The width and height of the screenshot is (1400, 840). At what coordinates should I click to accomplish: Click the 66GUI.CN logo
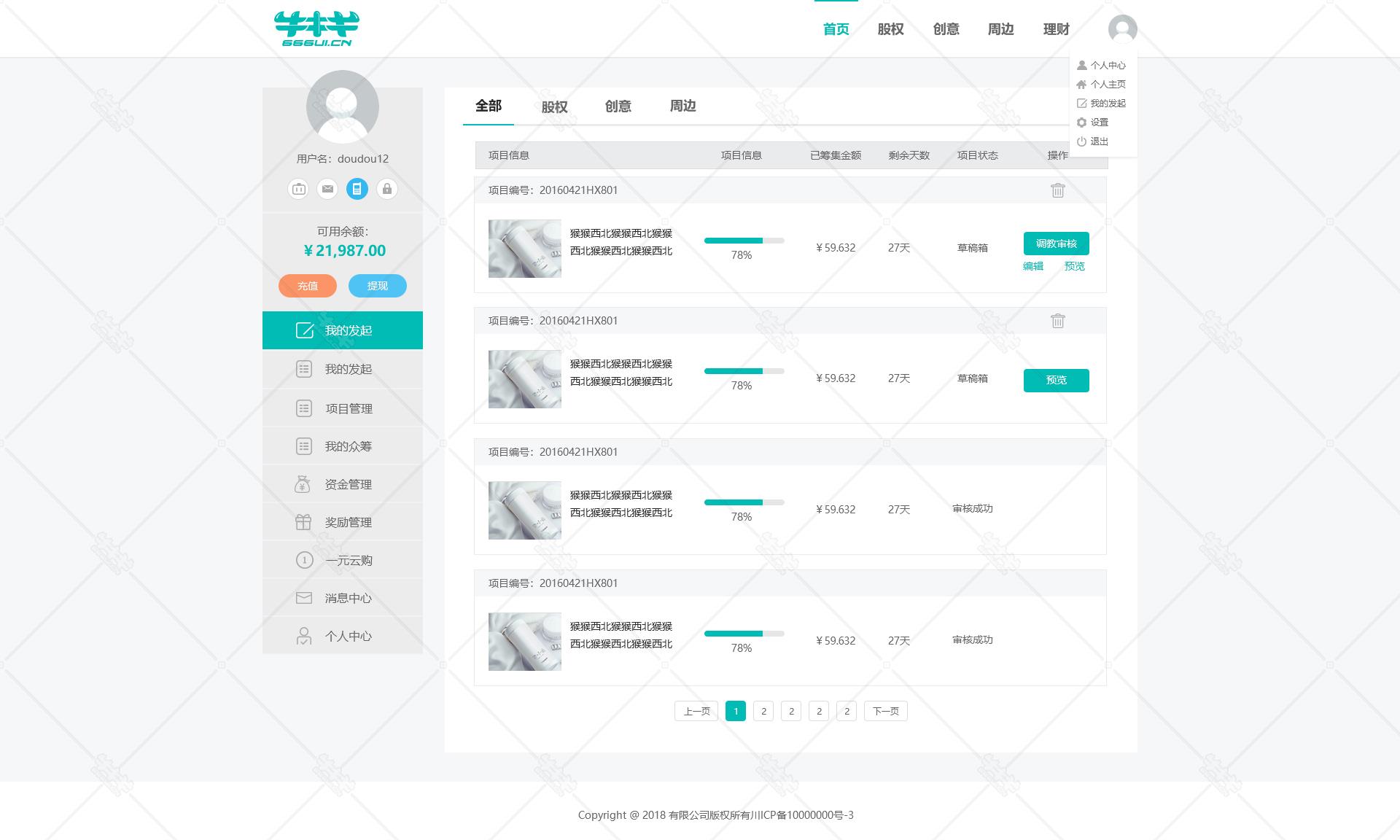[316, 28]
